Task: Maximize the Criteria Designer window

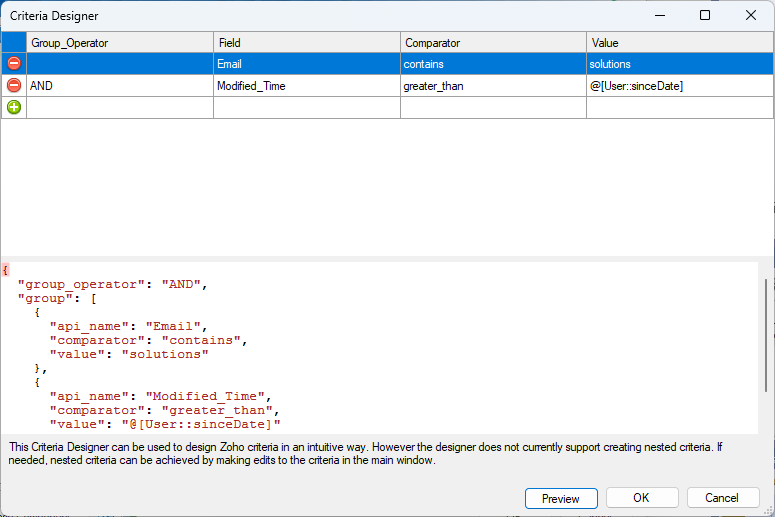Action: (x=705, y=15)
